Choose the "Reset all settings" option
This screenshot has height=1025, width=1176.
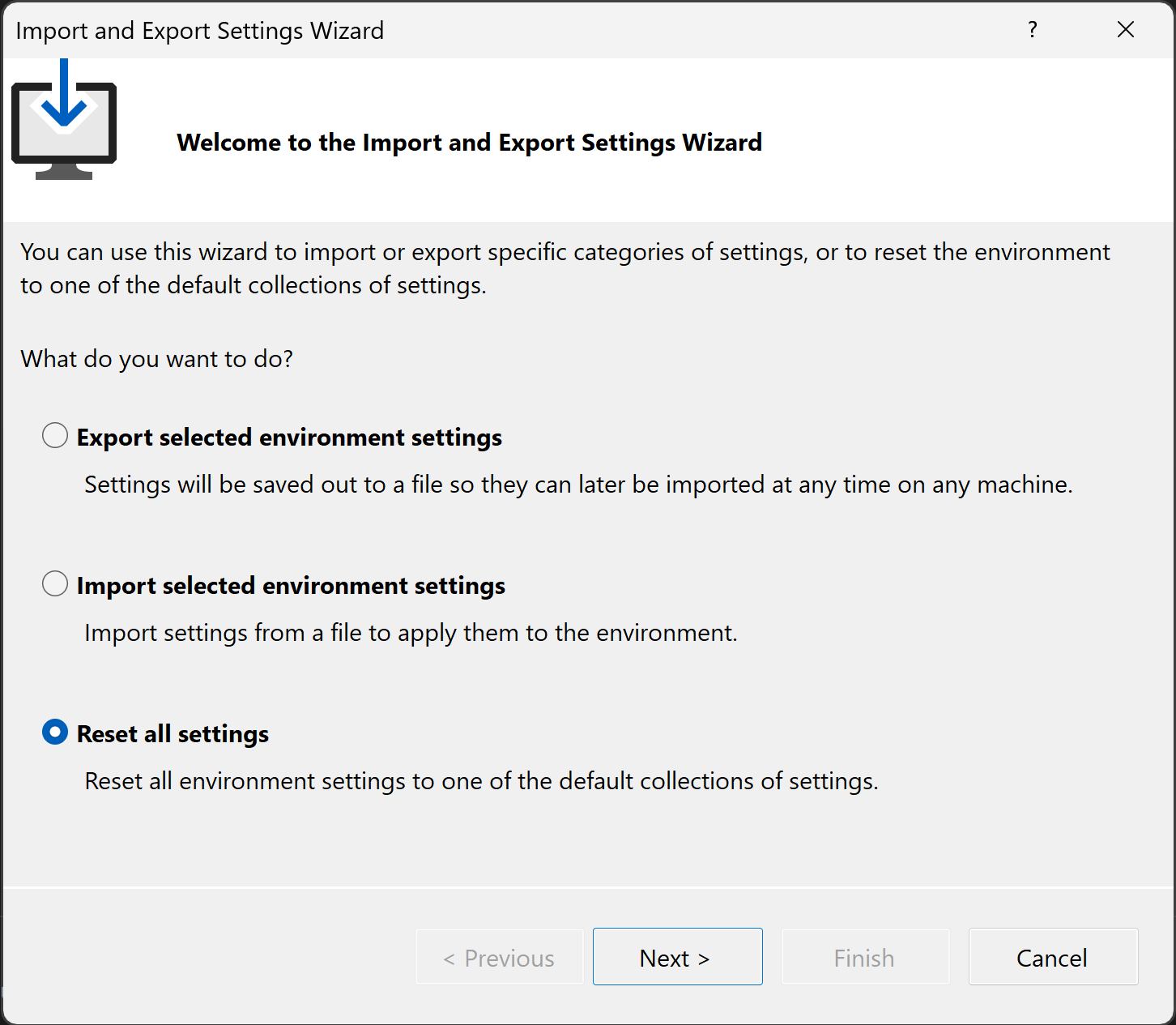click(x=54, y=732)
